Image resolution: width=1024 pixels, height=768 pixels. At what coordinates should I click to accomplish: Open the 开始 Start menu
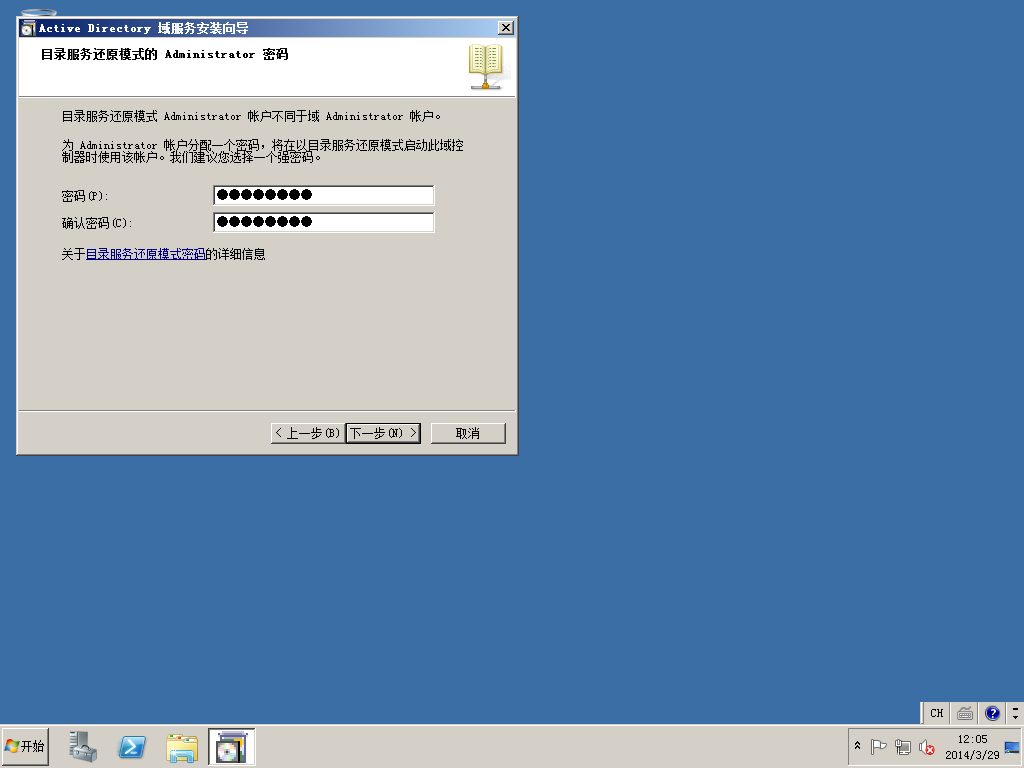coord(25,746)
